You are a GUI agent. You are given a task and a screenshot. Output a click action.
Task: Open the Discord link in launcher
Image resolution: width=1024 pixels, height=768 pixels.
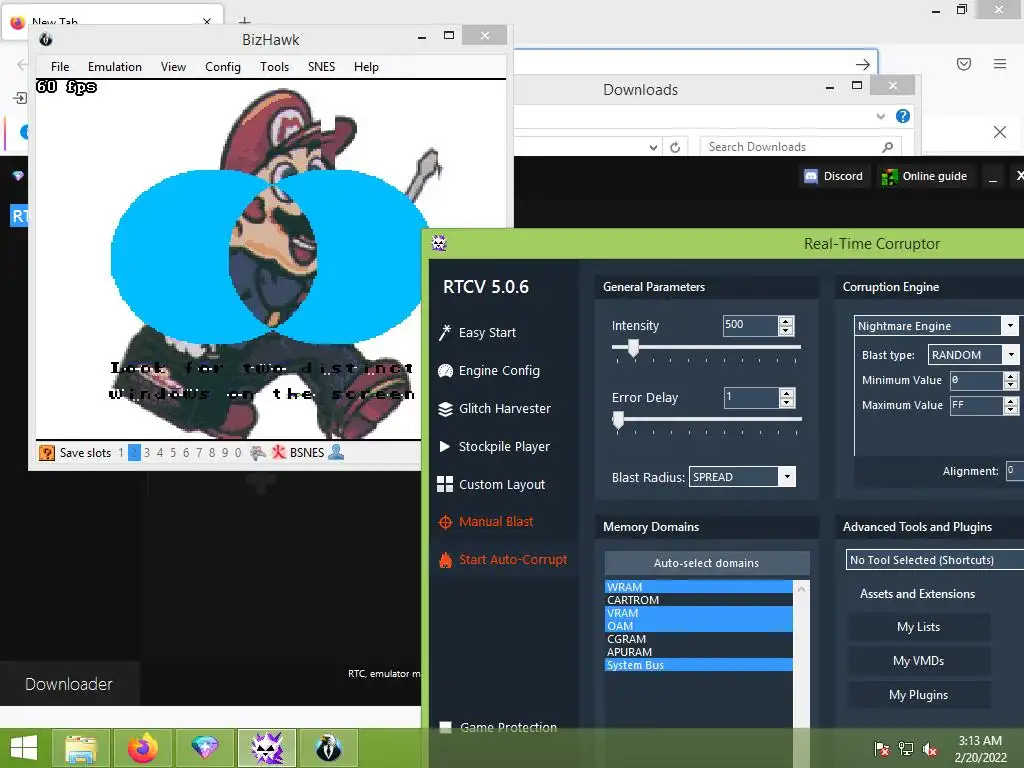pyautogui.click(x=833, y=176)
